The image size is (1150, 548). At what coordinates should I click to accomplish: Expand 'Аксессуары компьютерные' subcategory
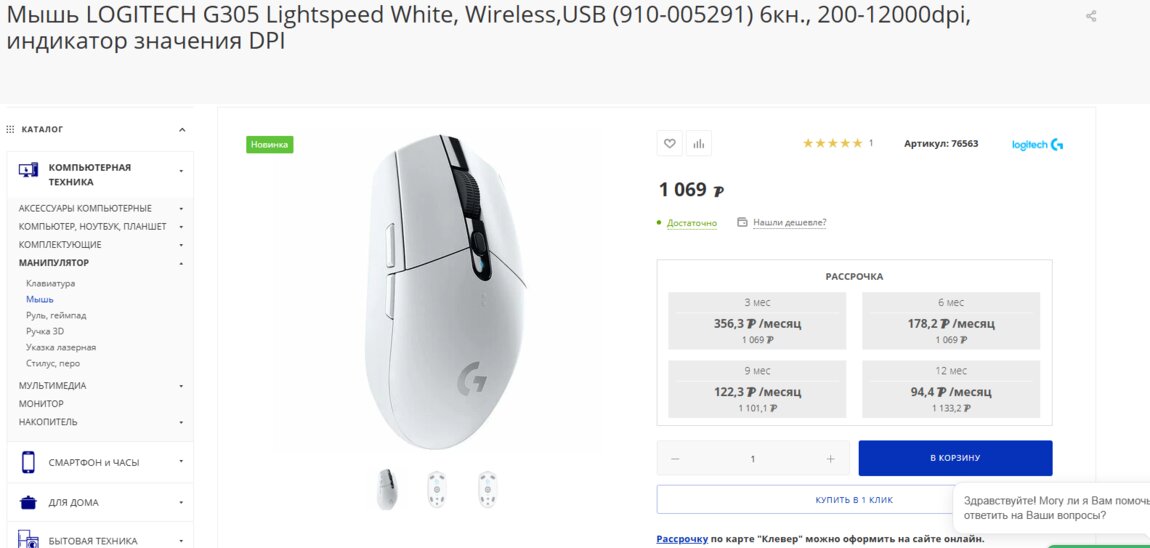tap(181, 209)
